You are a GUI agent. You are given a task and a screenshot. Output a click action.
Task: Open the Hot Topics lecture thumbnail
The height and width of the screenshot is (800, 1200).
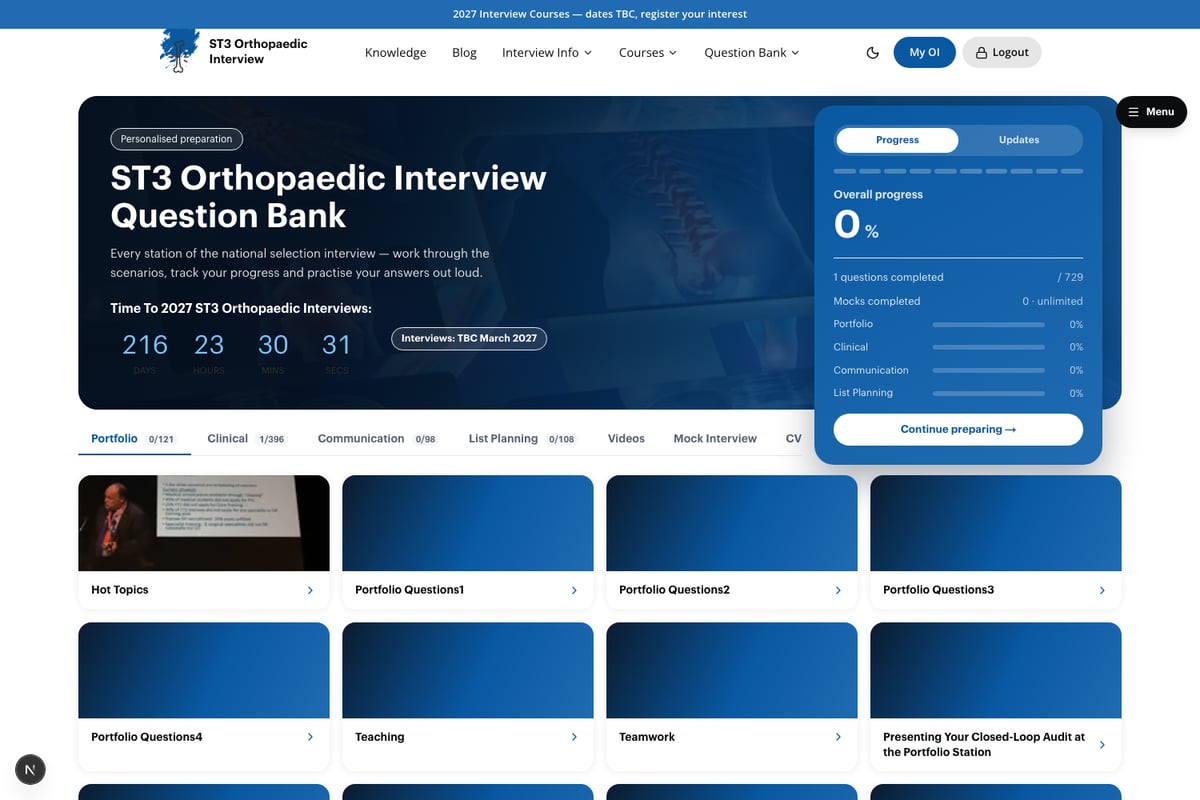tap(204, 523)
